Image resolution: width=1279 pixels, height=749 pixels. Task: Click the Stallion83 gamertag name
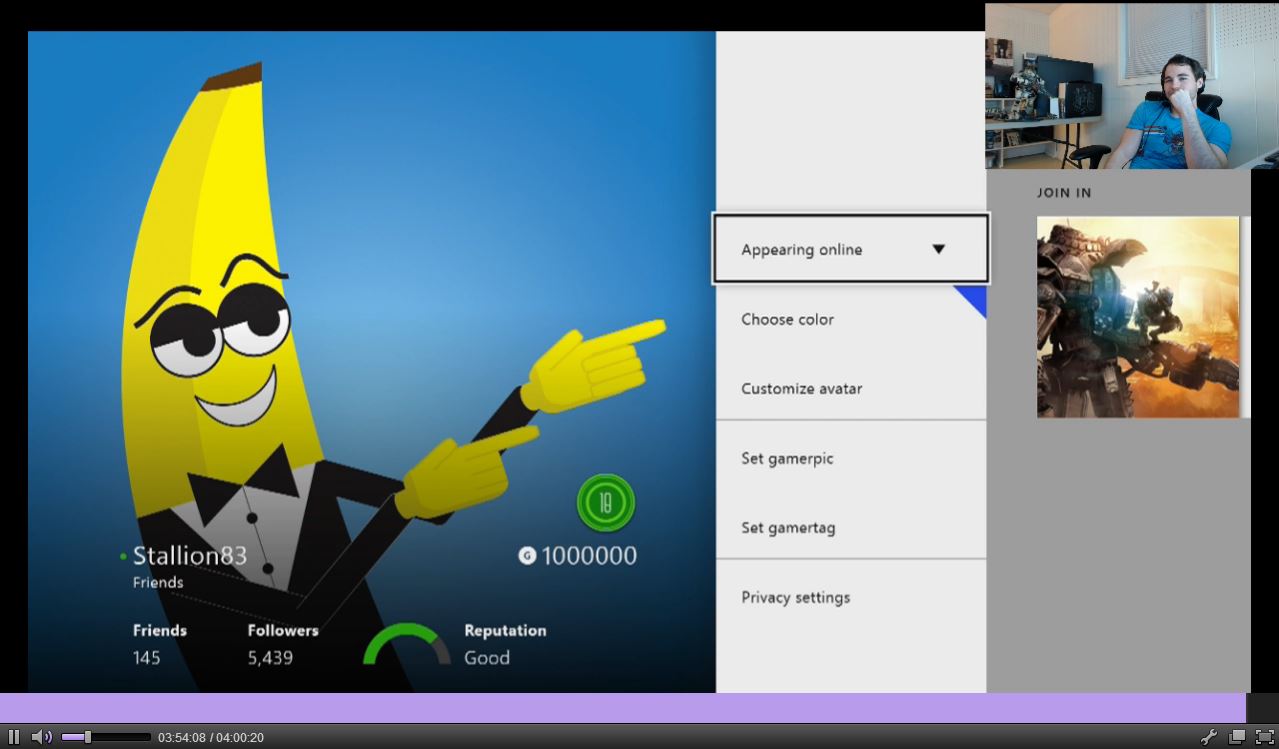pos(192,555)
